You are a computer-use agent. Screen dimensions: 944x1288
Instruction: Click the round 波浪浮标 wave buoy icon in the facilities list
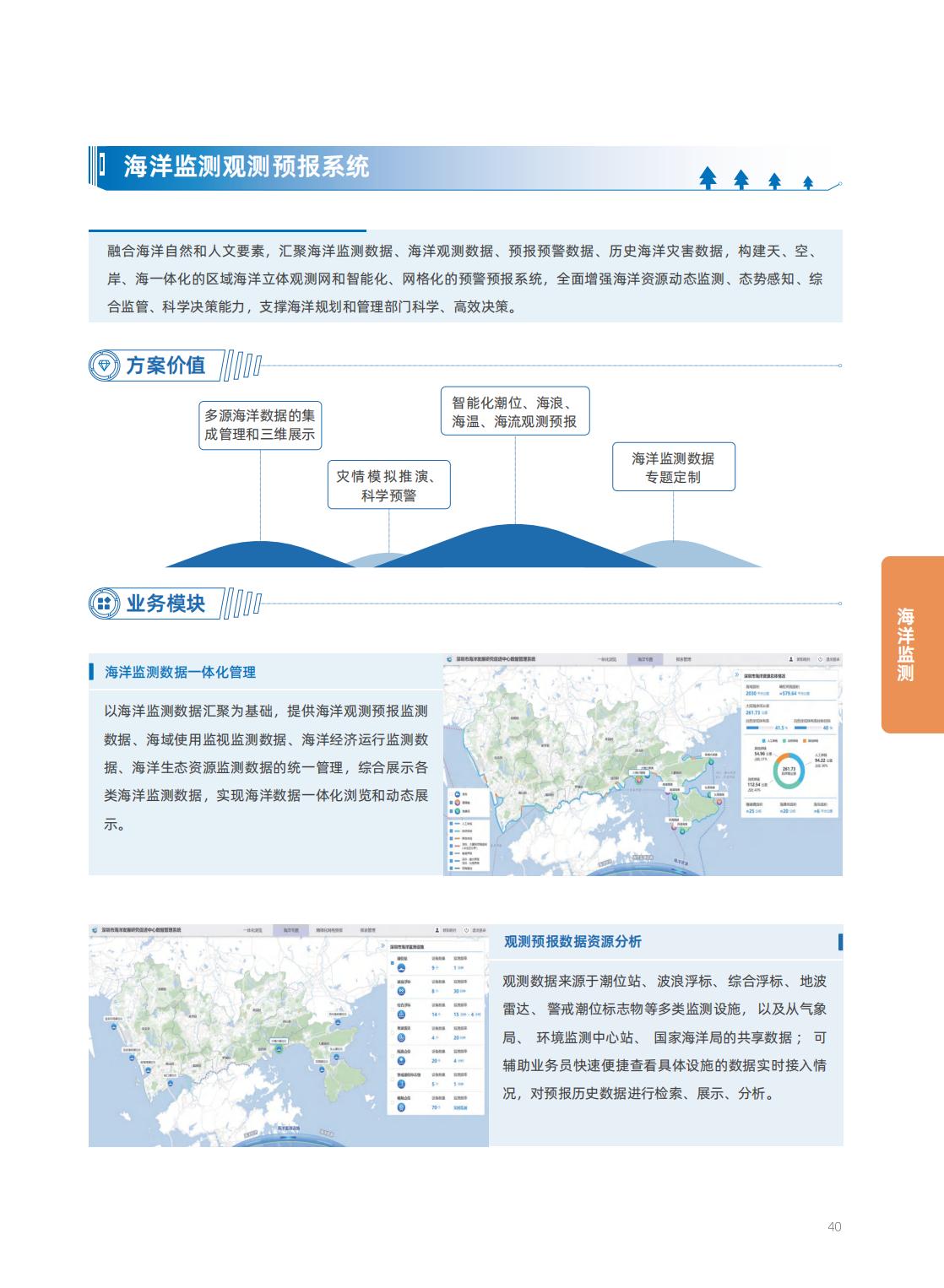pos(402,991)
